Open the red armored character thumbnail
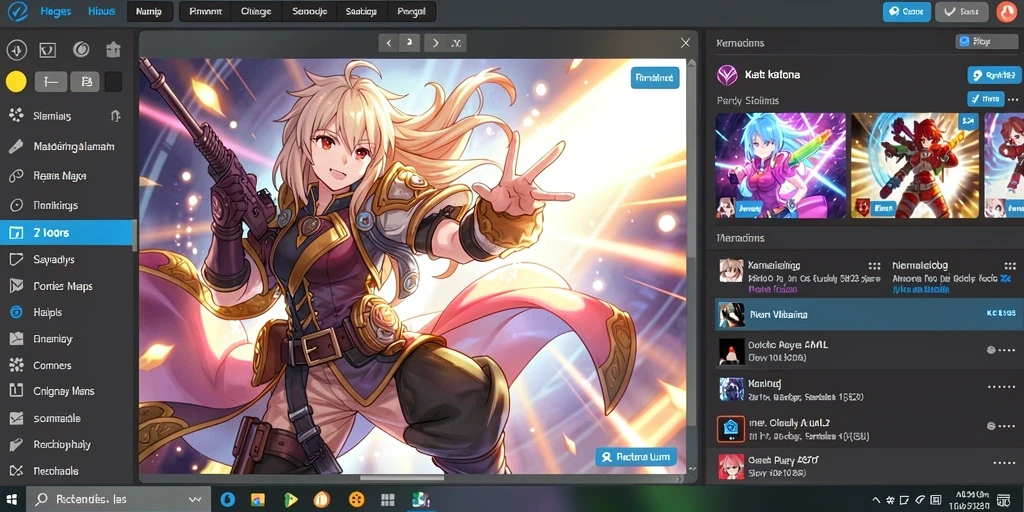This screenshot has height=512, width=1024. [915, 165]
